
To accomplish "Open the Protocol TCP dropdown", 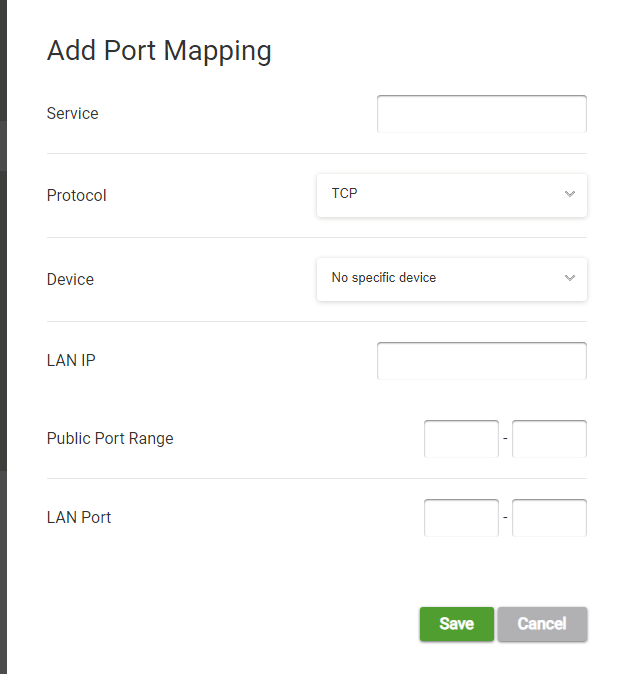I will (452, 195).
